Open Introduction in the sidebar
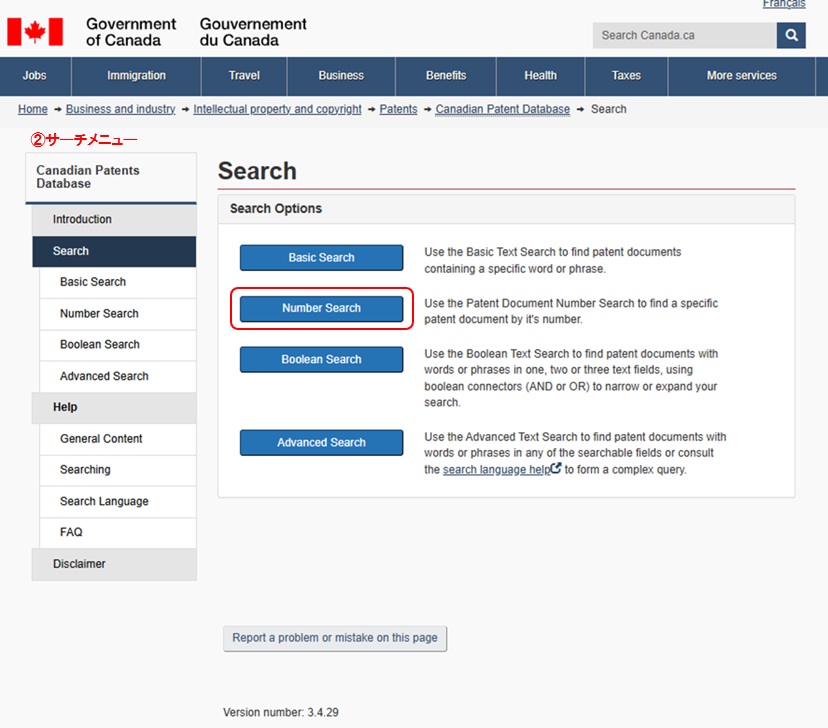Viewport: 828px width, 728px height. [82, 219]
